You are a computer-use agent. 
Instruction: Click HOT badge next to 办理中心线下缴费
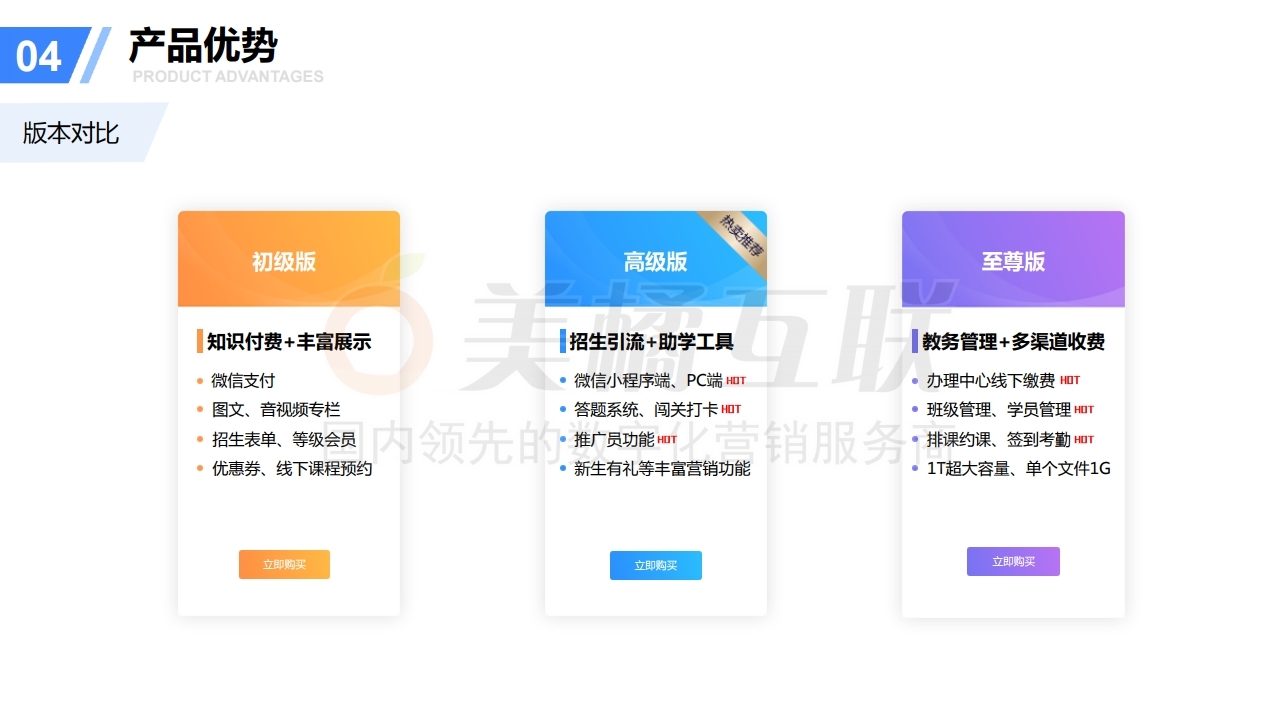(1070, 381)
